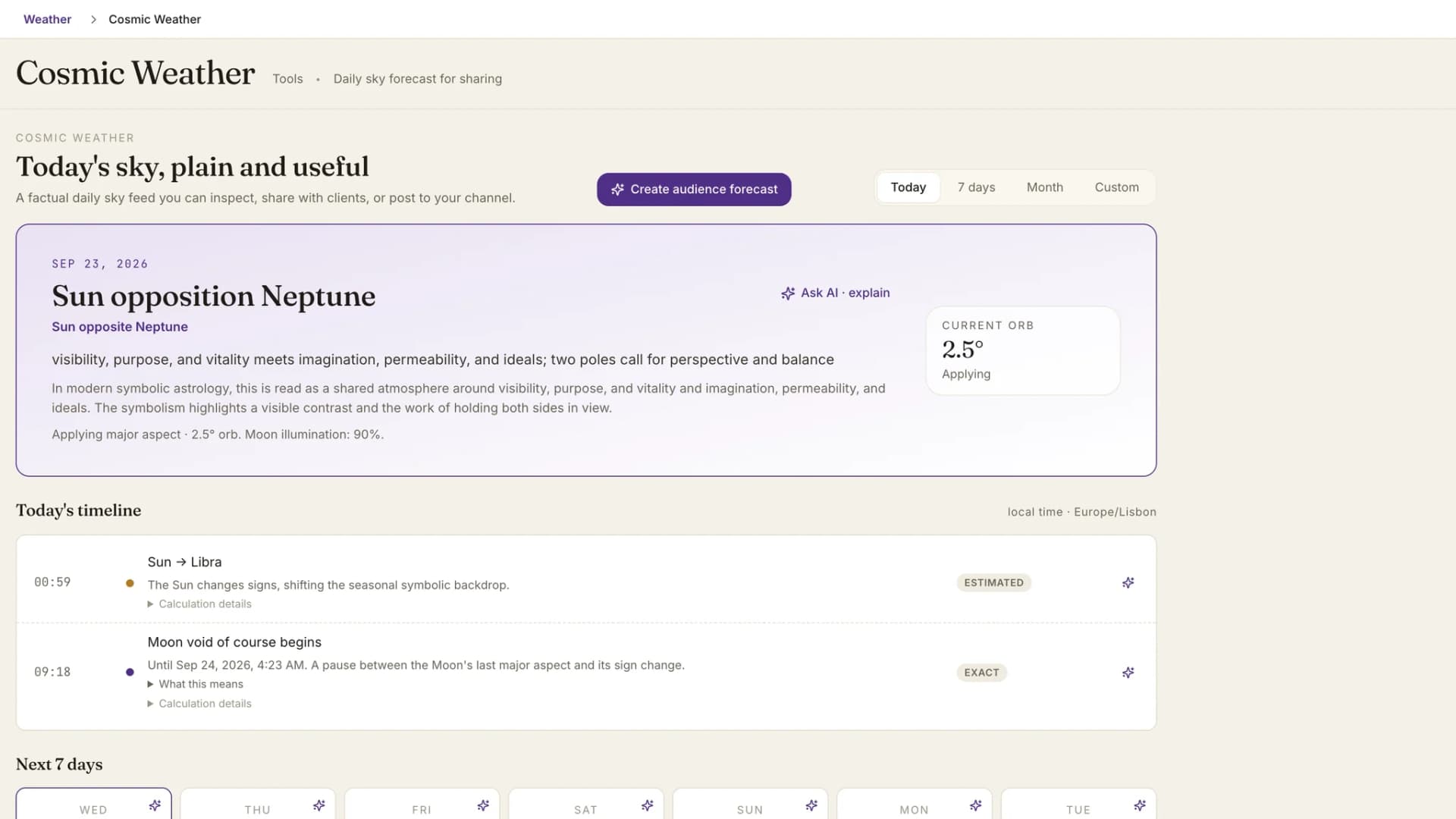The image size is (1456, 819).
Task: Click the AI sparkle icon on Moon void of course row
Action: point(1128,673)
